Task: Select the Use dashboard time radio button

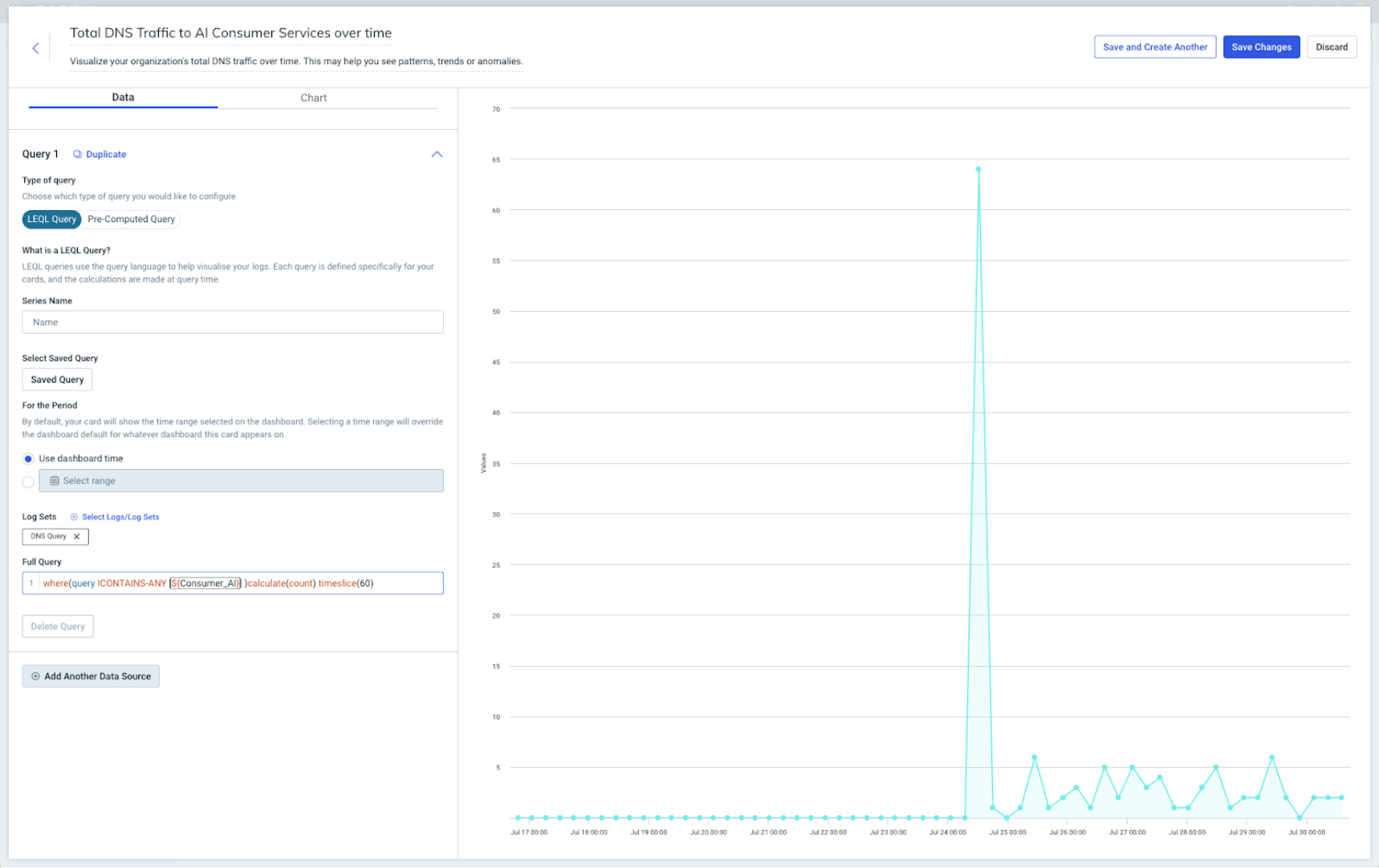Action: [x=28, y=459]
